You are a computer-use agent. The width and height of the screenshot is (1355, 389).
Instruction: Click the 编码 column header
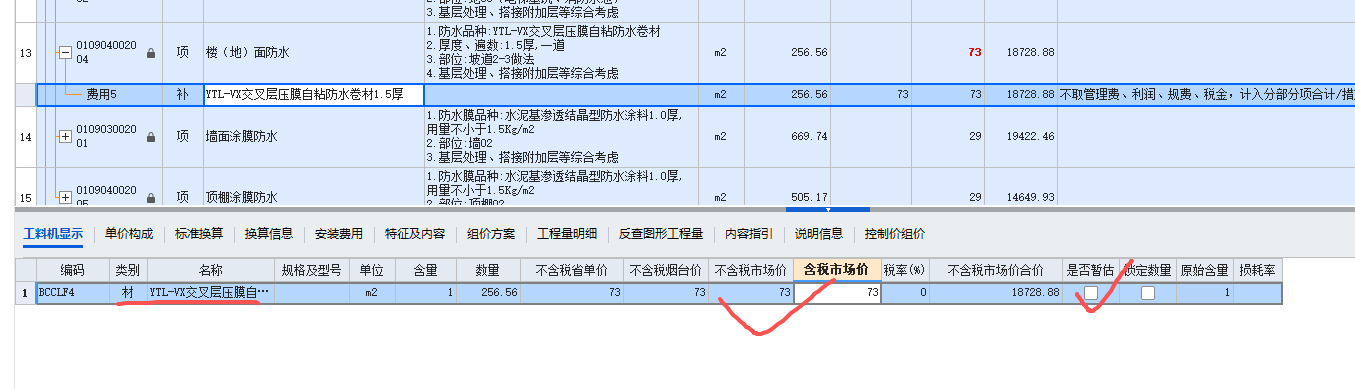click(72, 270)
